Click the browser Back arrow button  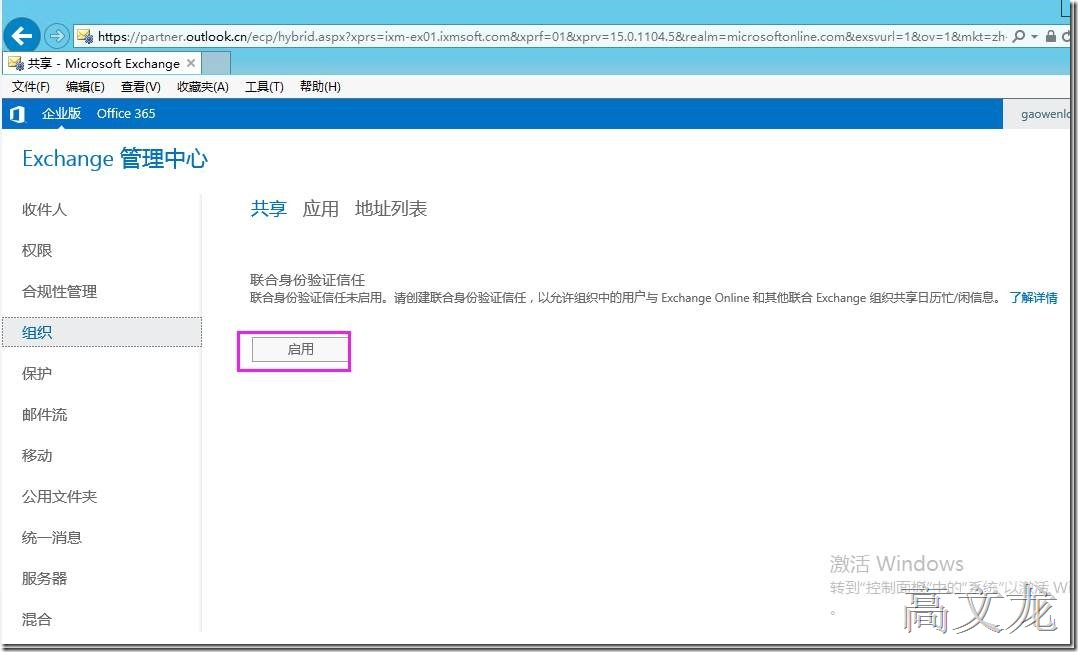pyautogui.click(x=22, y=36)
